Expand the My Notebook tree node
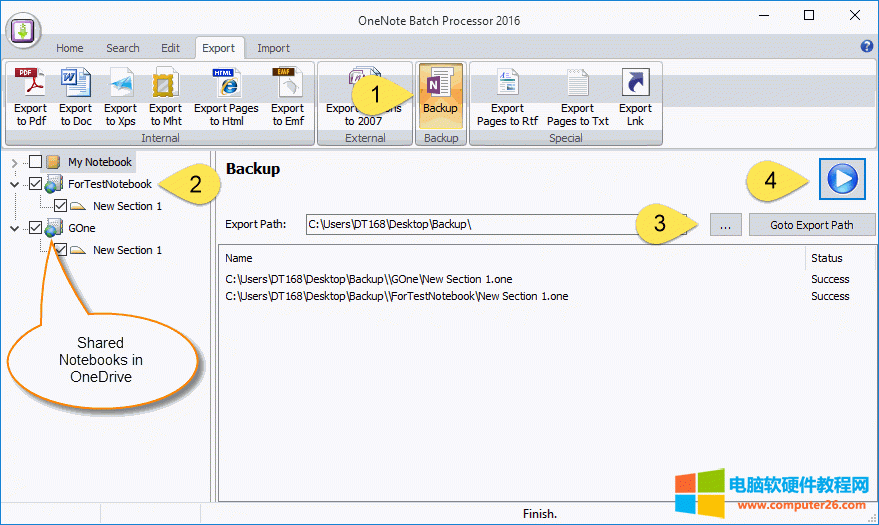This screenshot has height=525, width=879. 14,162
